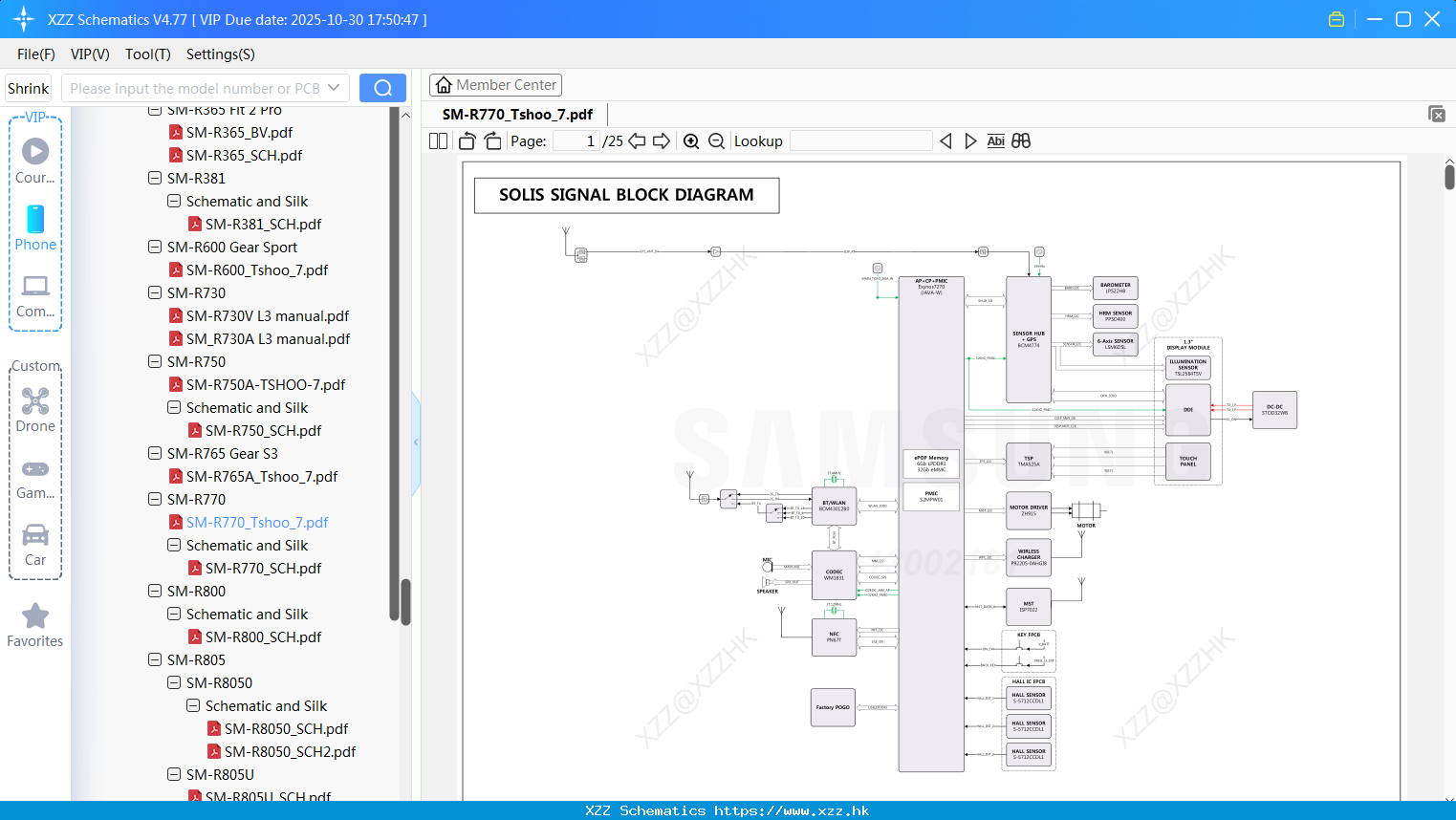Collapse the SM-R770 tree node
This screenshot has height=820, width=1456.
[155, 500]
